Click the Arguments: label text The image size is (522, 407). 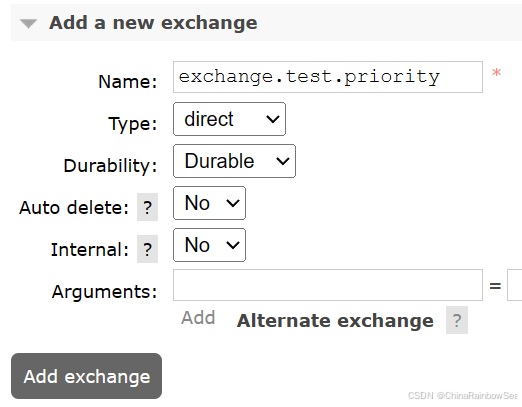(x=104, y=292)
